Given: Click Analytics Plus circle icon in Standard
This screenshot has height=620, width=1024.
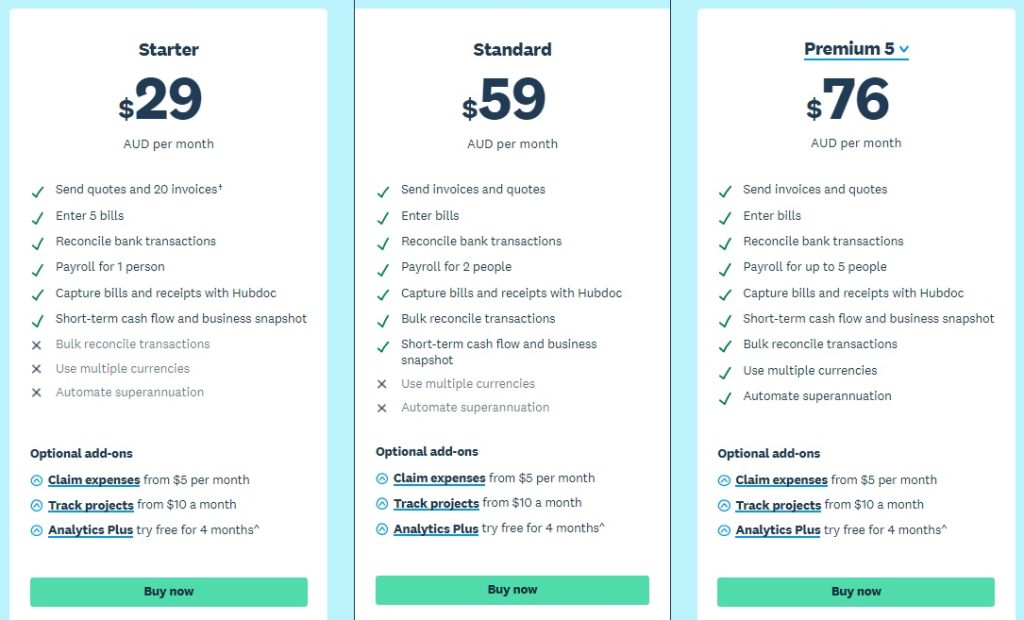Looking at the screenshot, I should (x=382, y=529).
